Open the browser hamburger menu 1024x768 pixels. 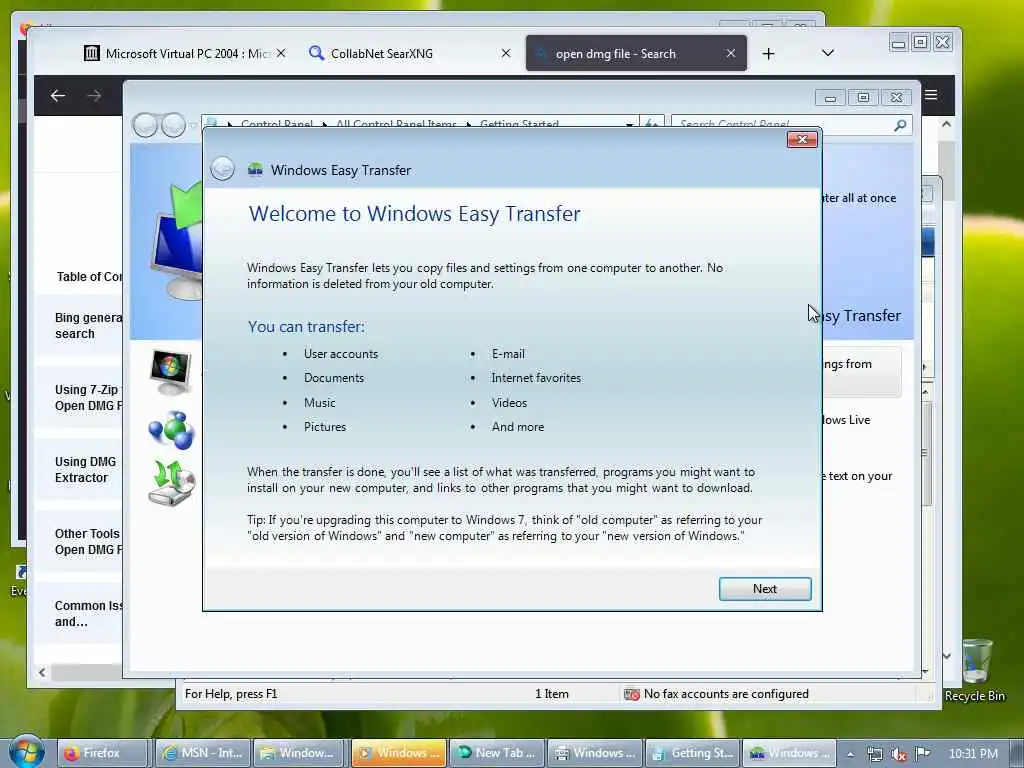931,95
